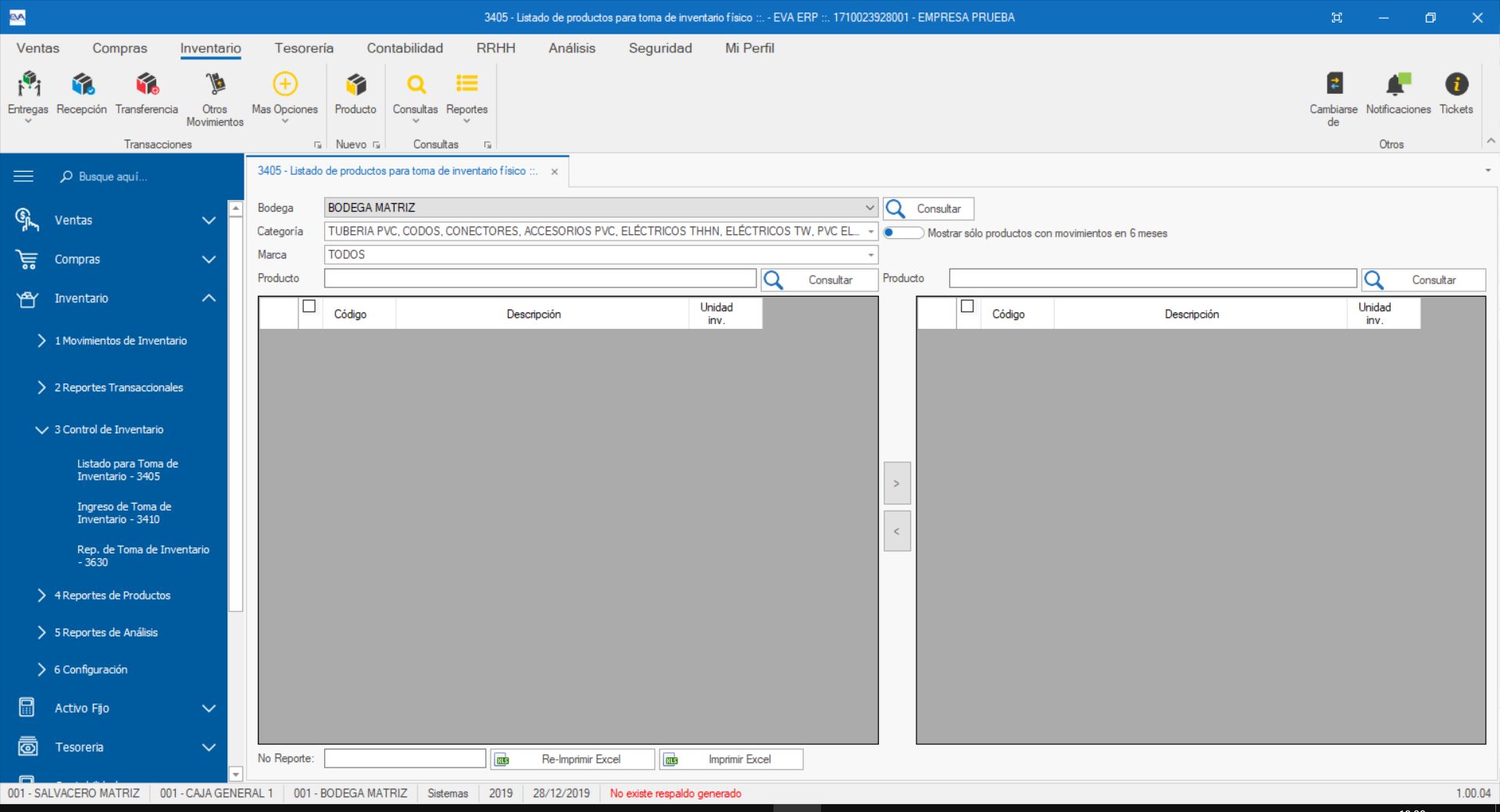The image size is (1500, 812).
Task: Check select-all box in left product grid
Action: click(x=309, y=306)
